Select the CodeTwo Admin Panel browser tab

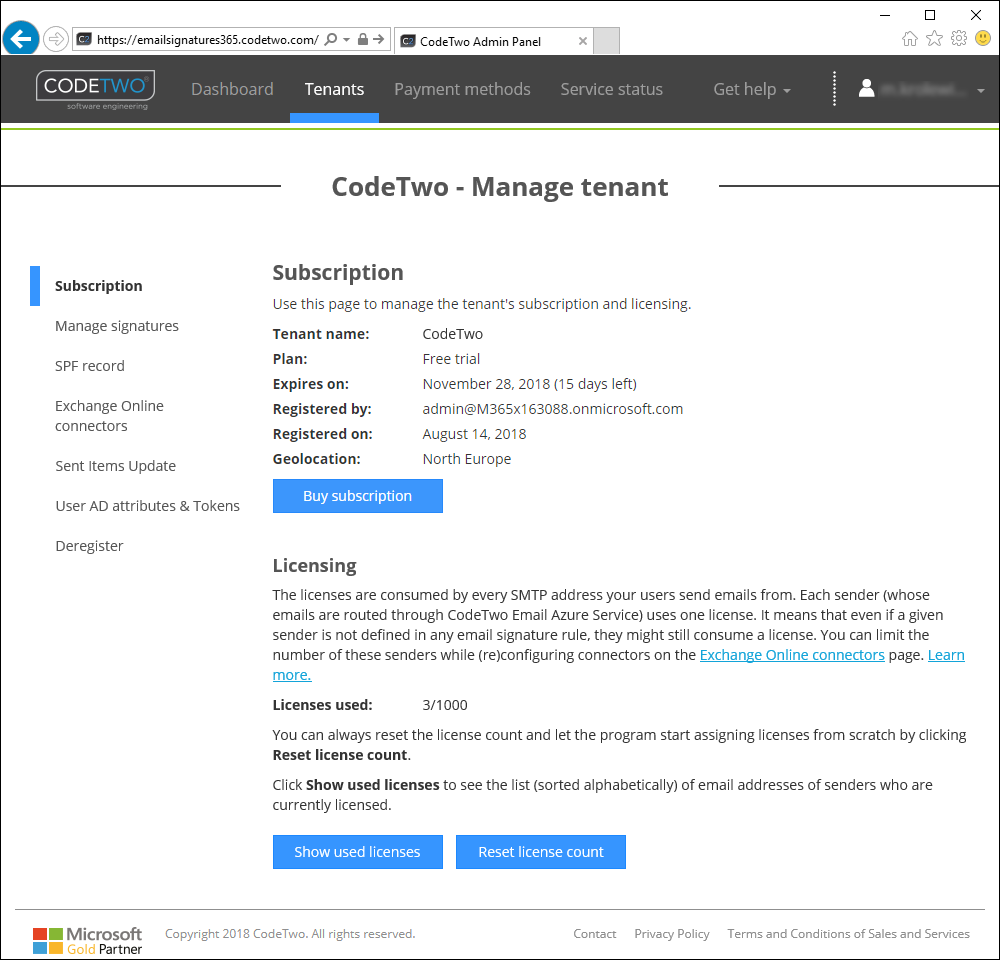coord(494,41)
